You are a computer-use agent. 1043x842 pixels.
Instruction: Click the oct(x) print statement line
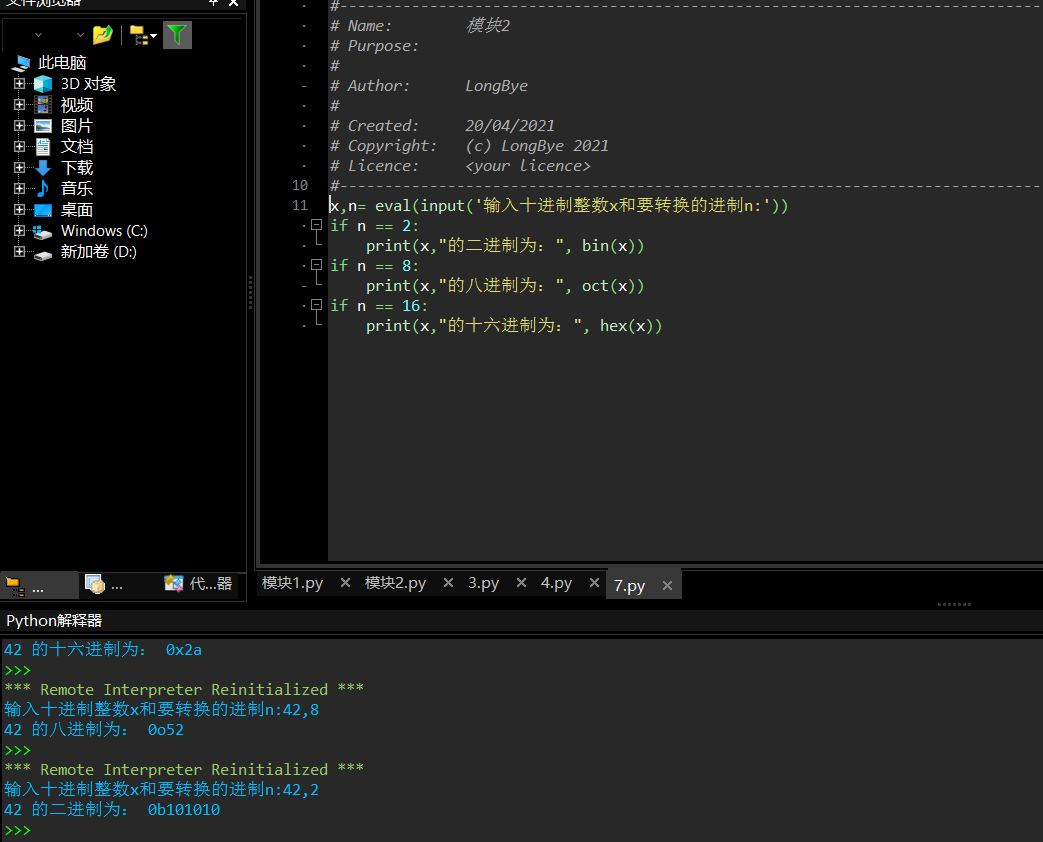(x=505, y=285)
